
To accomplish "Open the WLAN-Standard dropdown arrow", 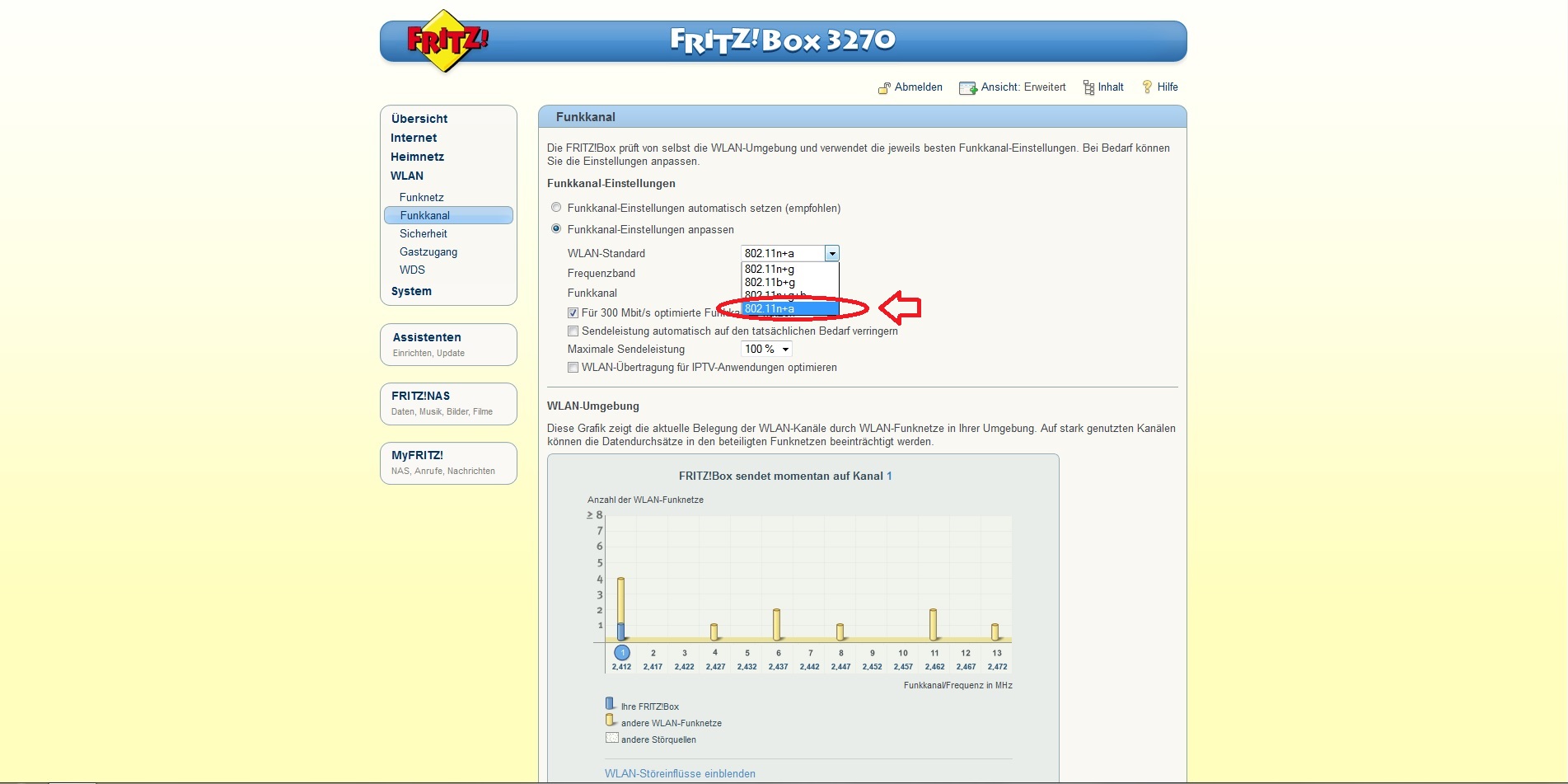I will pyautogui.click(x=832, y=253).
